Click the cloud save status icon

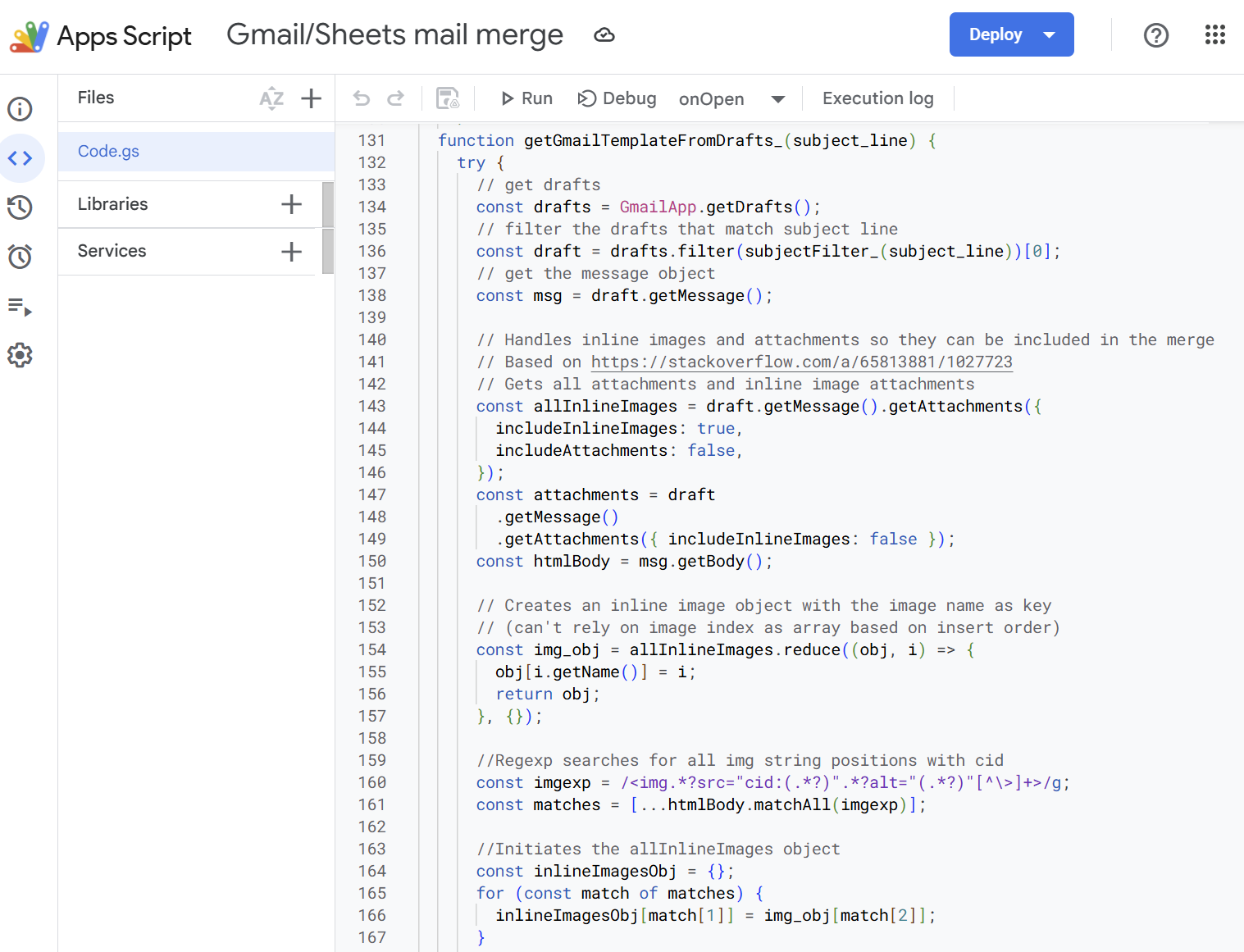tap(604, 35)
